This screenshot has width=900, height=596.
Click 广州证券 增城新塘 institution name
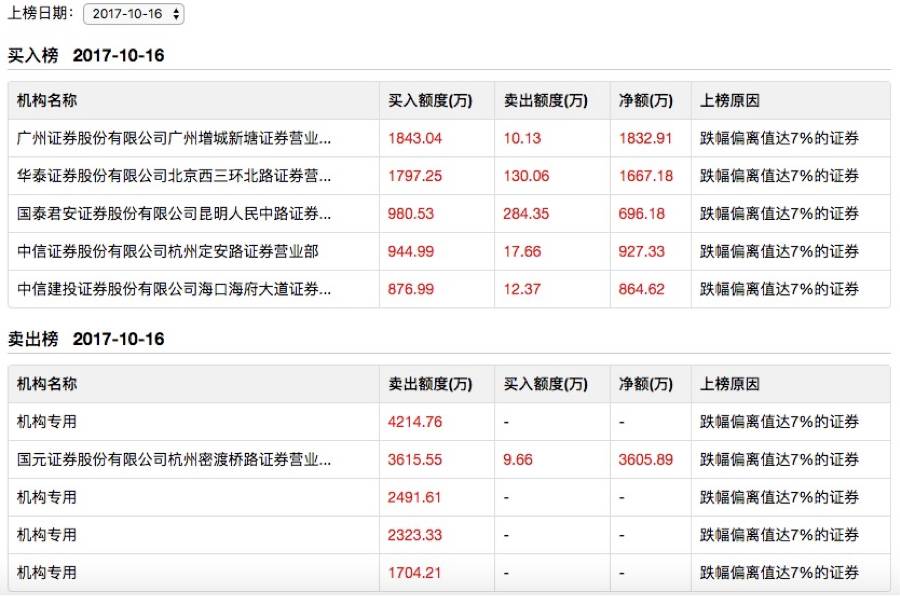[x=174, y=138]
